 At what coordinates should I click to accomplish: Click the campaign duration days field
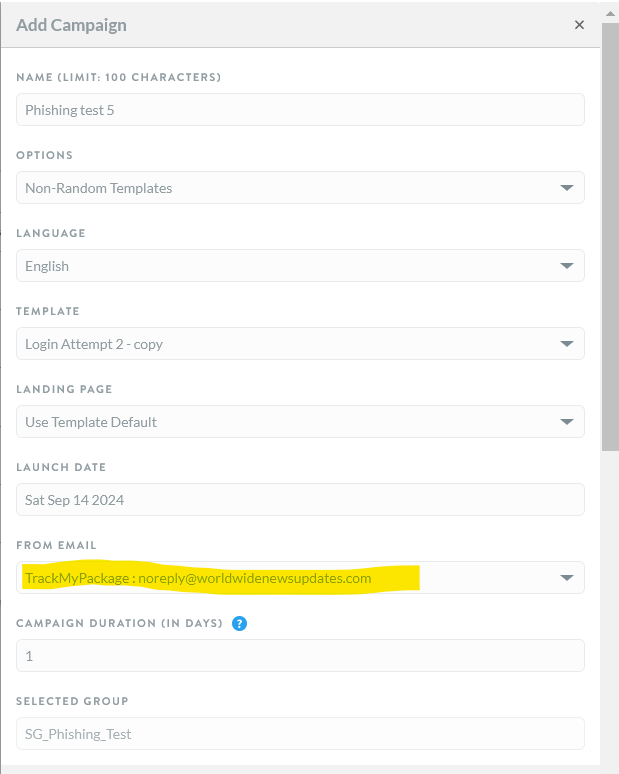click(x=300, y=656)
